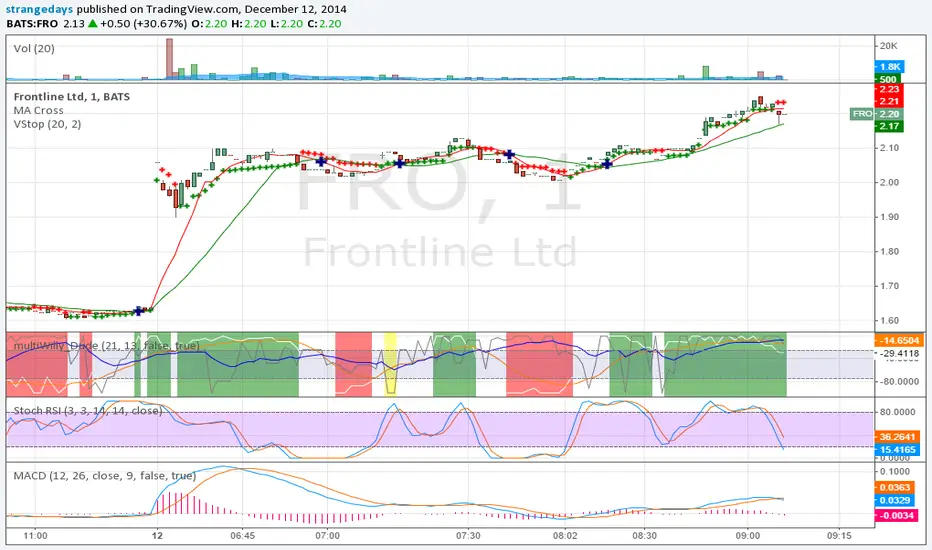Click the orange 0.0363 MACD tag
The width and height of the screenshot is (932, 550).
click(895, 488)
